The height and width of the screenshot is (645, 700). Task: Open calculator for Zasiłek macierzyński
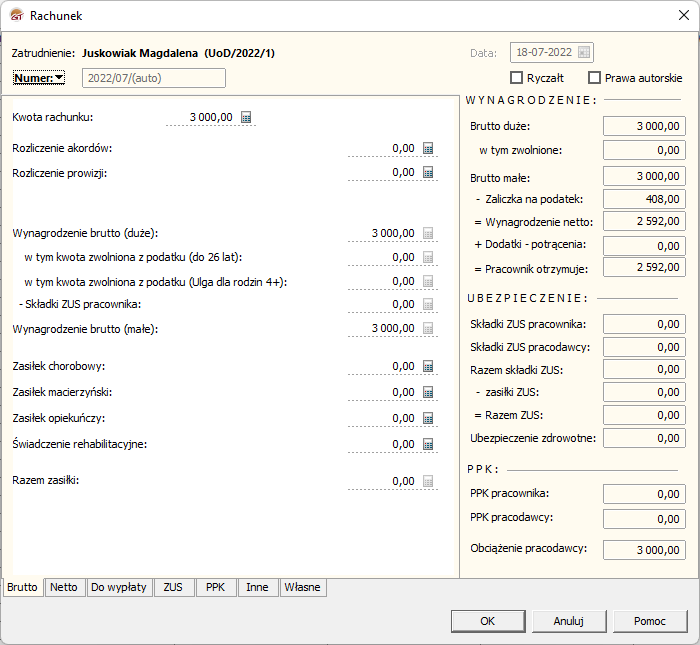[x=428, y=392]
